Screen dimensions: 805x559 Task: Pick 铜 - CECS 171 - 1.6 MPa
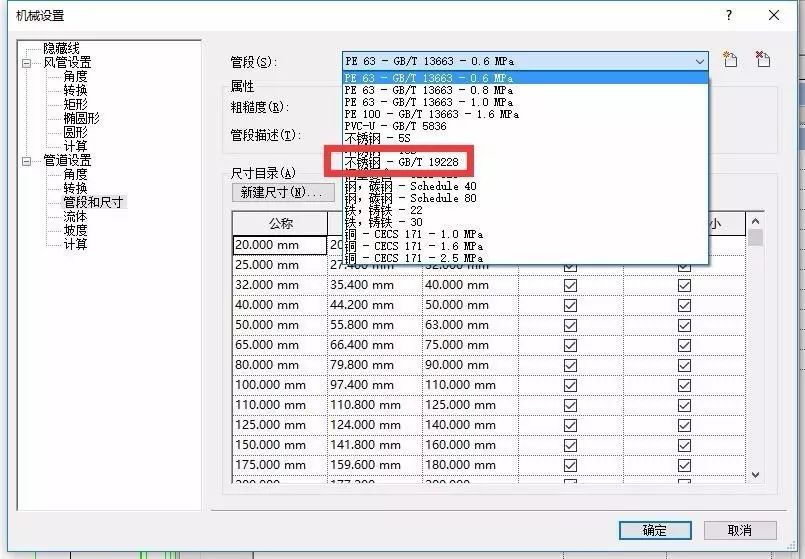[x=414, y=245]
